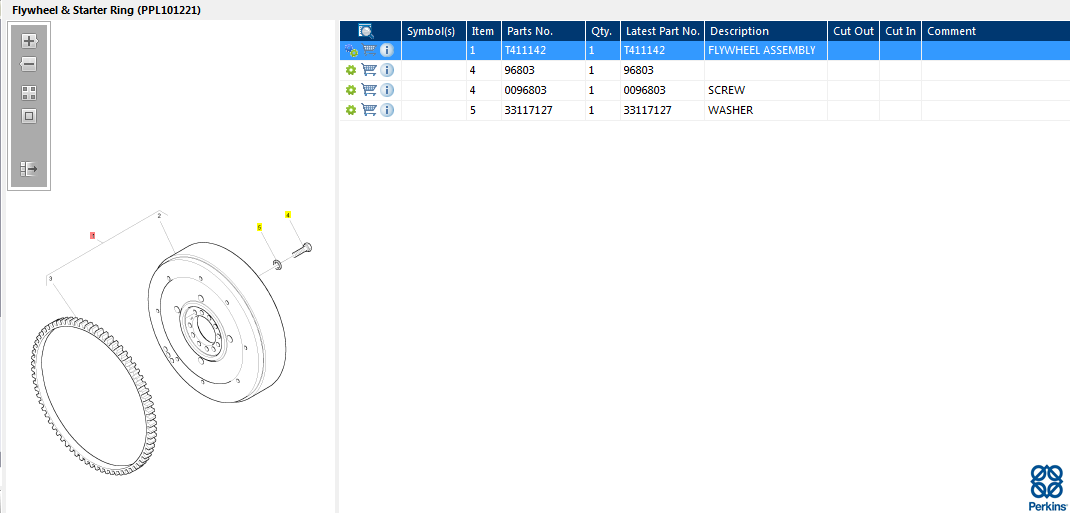The width and height of the screenshot is (1070, 513).
Task: Click the Latest Part No. 0096803 cell
Action: click(662, 90)
